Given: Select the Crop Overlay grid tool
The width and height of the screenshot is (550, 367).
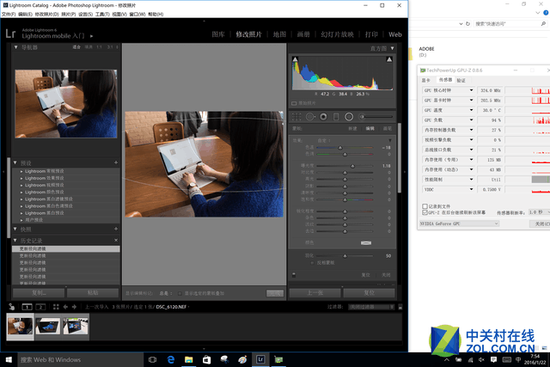Looking at the screenshot, I should 296,116.
